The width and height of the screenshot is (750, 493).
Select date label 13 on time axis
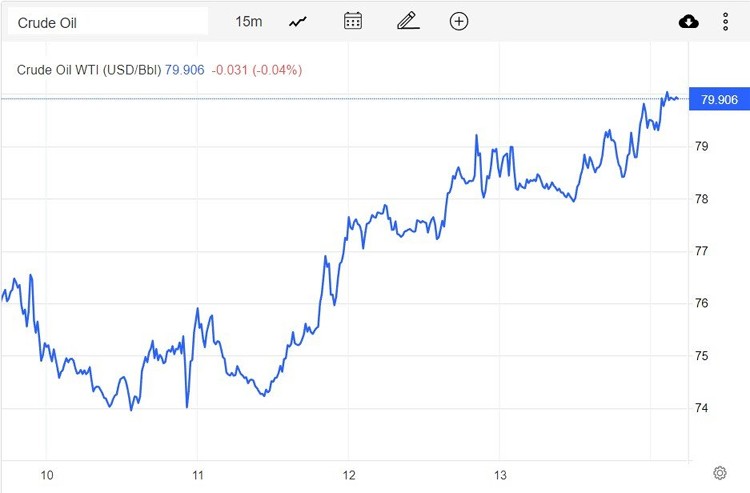point(501,473)
